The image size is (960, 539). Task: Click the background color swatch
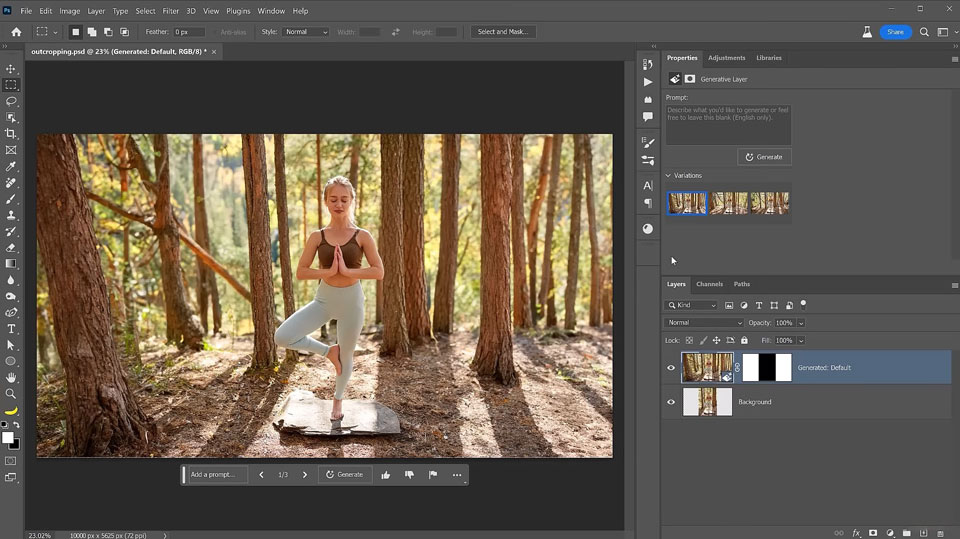pos(16,445)
